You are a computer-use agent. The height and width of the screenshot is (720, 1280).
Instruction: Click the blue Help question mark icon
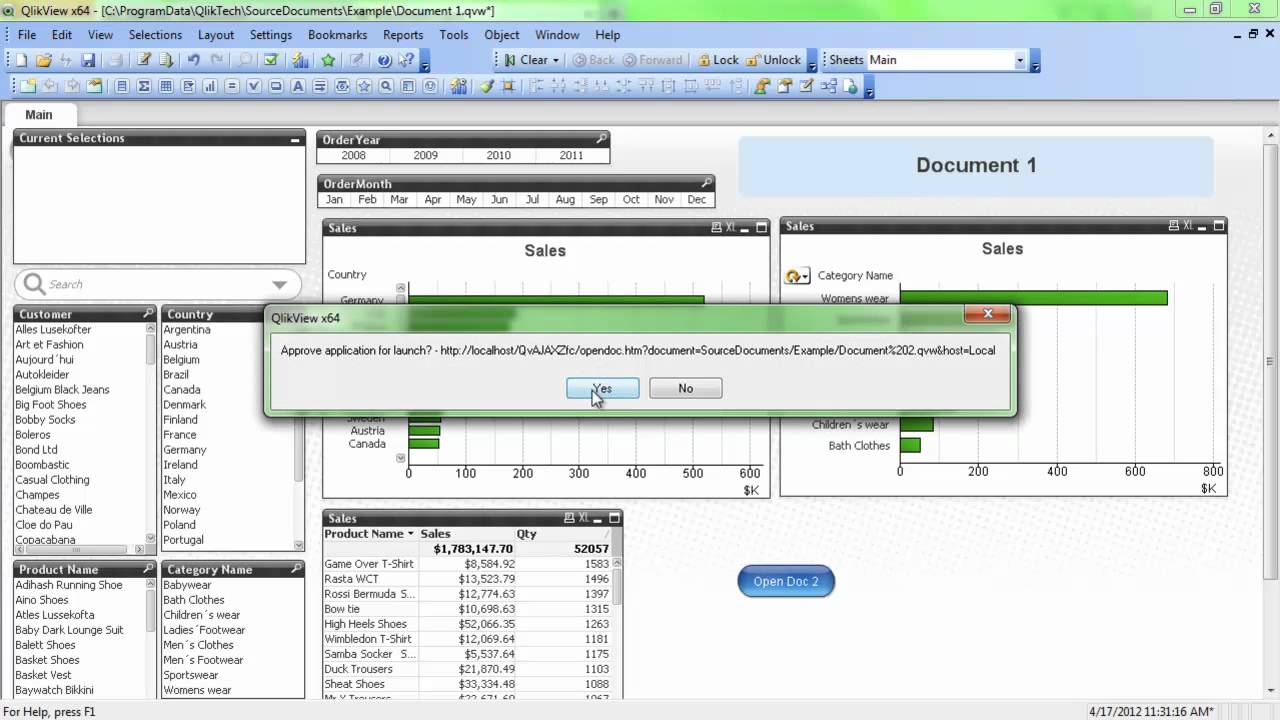pos(384,60)
